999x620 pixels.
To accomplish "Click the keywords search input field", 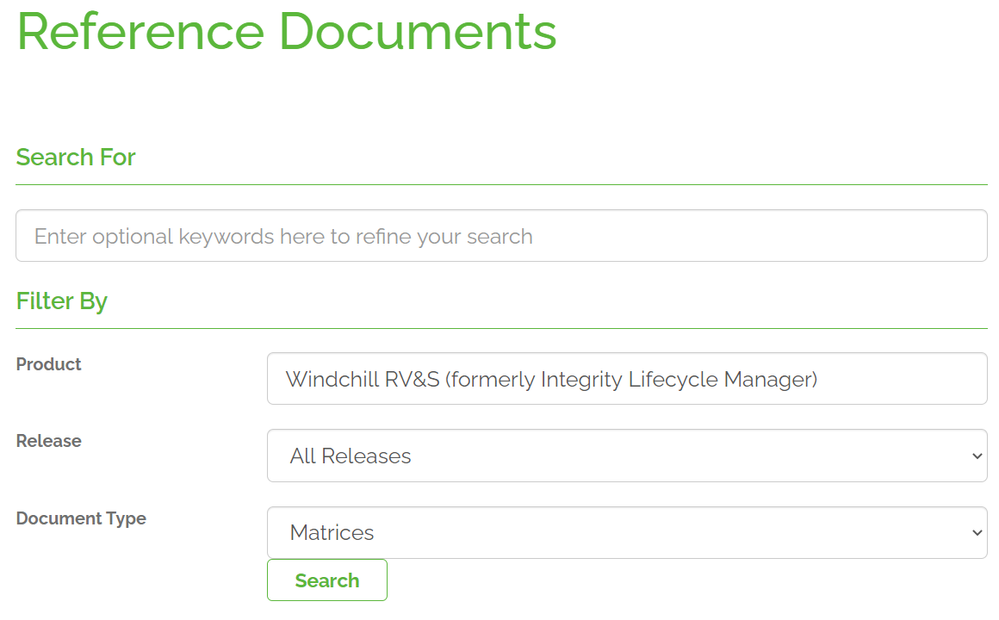I will pos(501,236).
